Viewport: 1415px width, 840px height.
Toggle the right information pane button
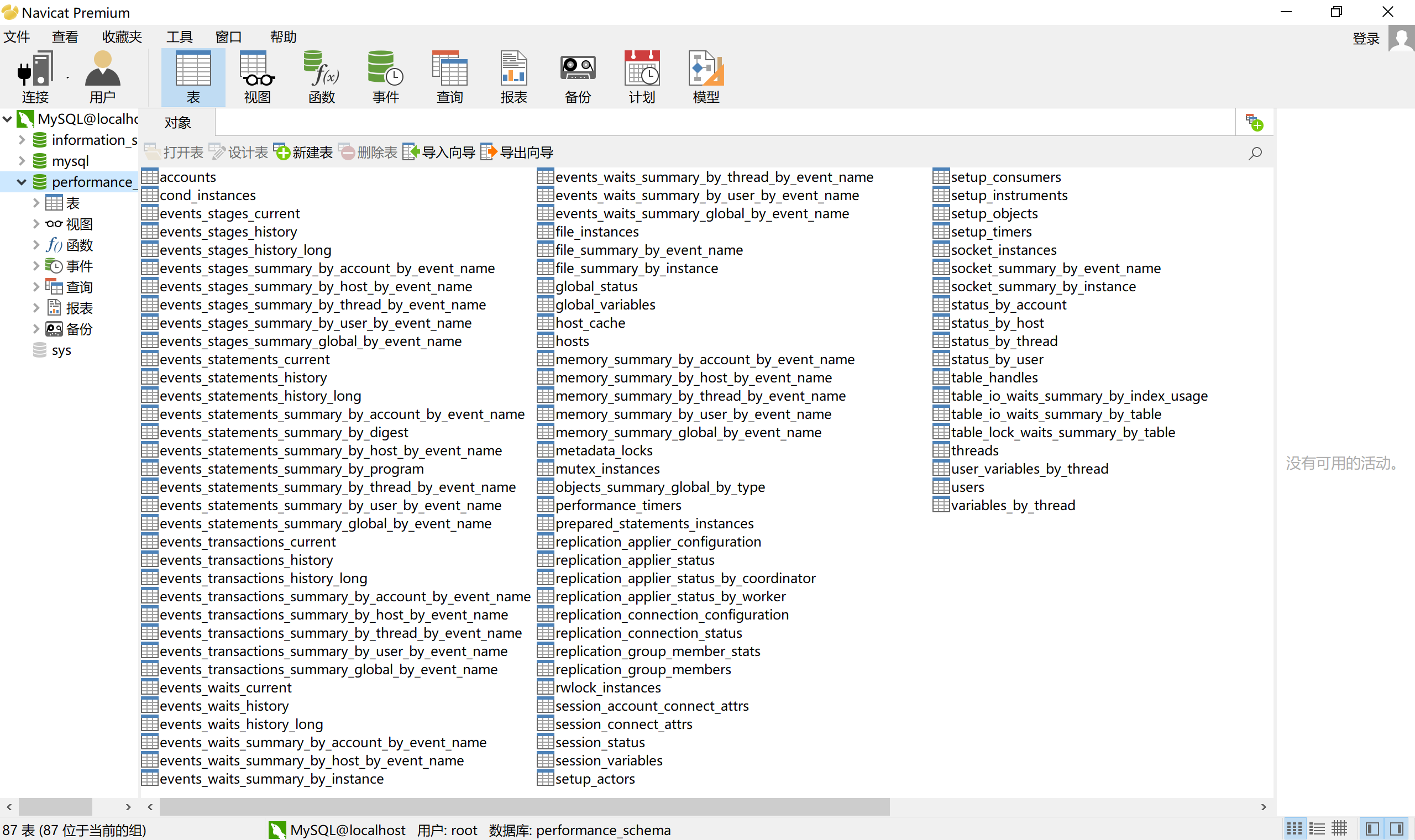pyautogui.click(x=1397, y=830)
